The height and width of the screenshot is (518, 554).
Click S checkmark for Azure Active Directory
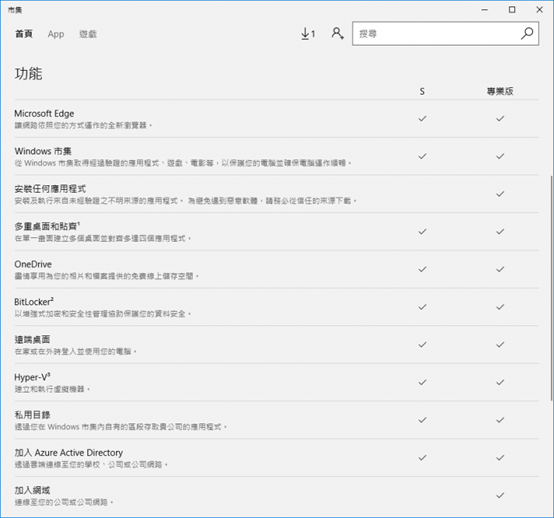click(x=422, y=458)
